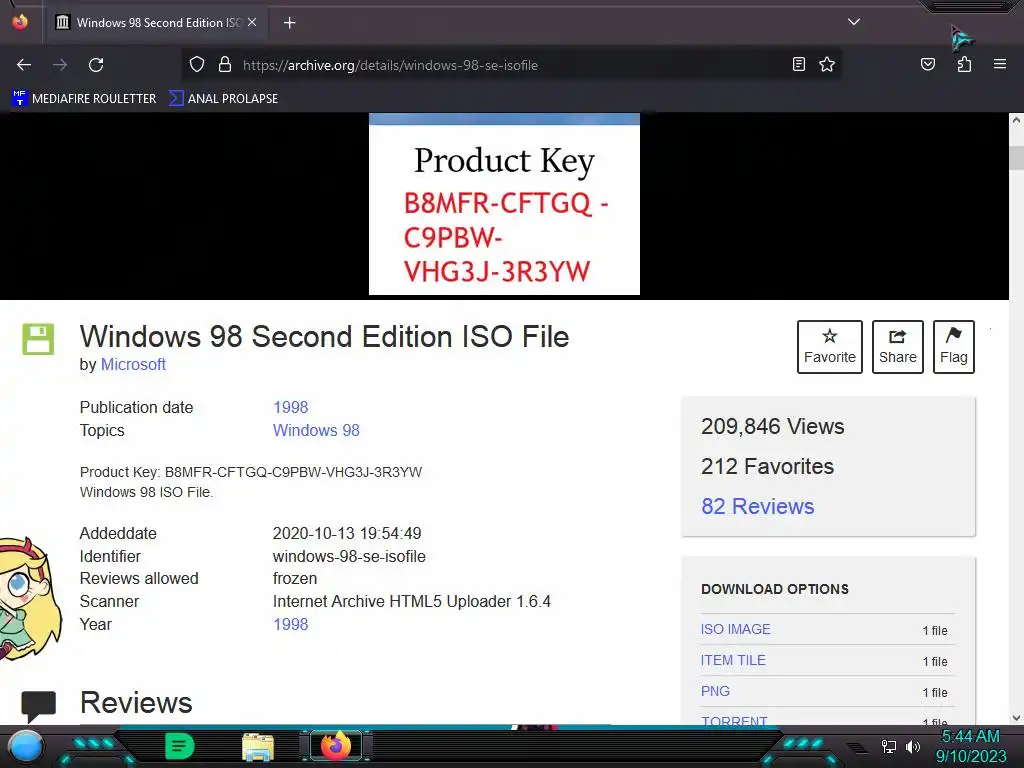Viewport: 1024px width, 768px height.
Task: Open the Firefox hamburger menu
Action: click(999, 64)
